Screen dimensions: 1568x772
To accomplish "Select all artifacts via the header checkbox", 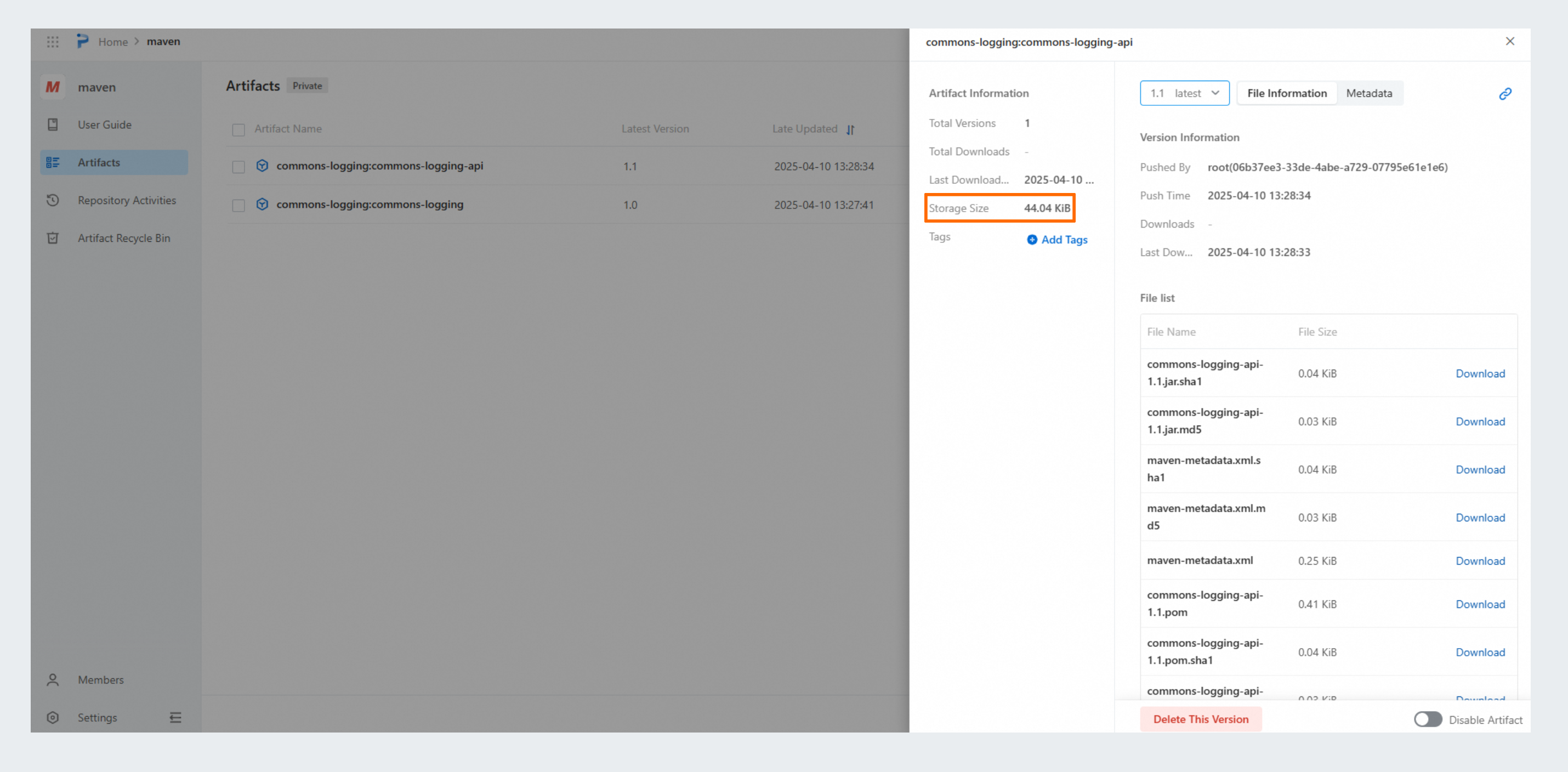I will point(238,130).
